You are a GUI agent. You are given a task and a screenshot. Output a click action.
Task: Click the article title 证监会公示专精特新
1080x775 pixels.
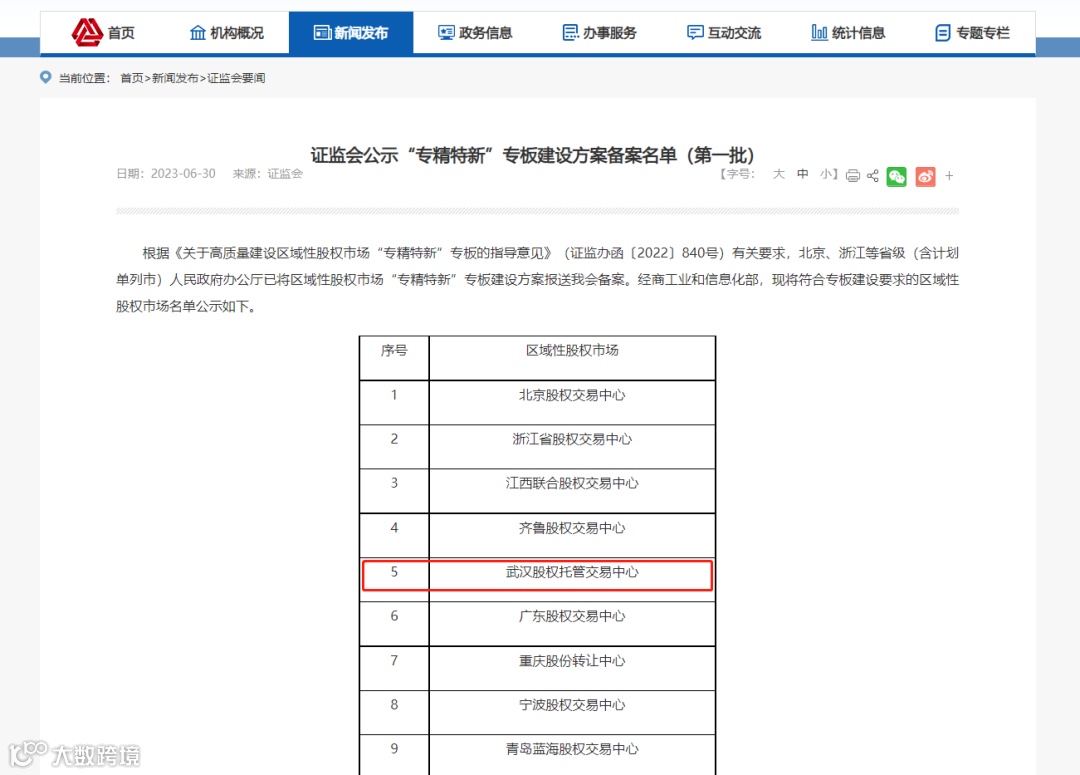[x=532, y=155]
